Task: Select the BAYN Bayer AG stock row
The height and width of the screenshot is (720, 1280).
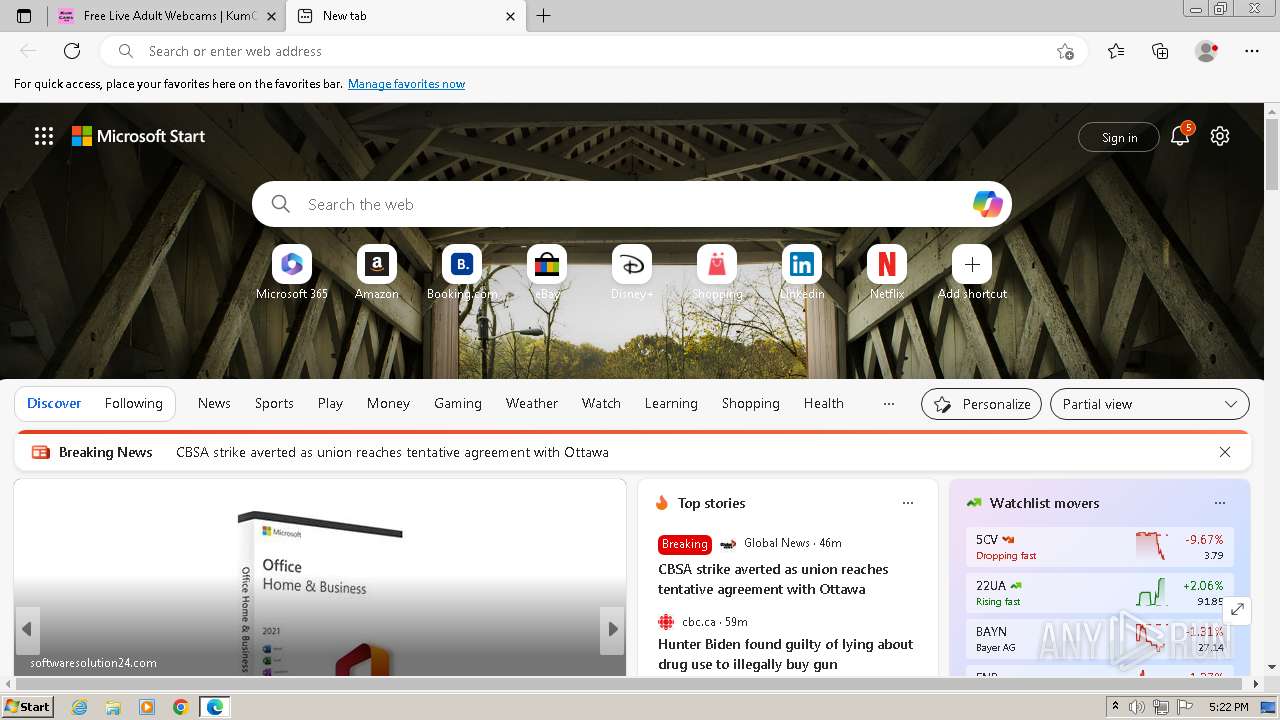Action: point(1100,639)
